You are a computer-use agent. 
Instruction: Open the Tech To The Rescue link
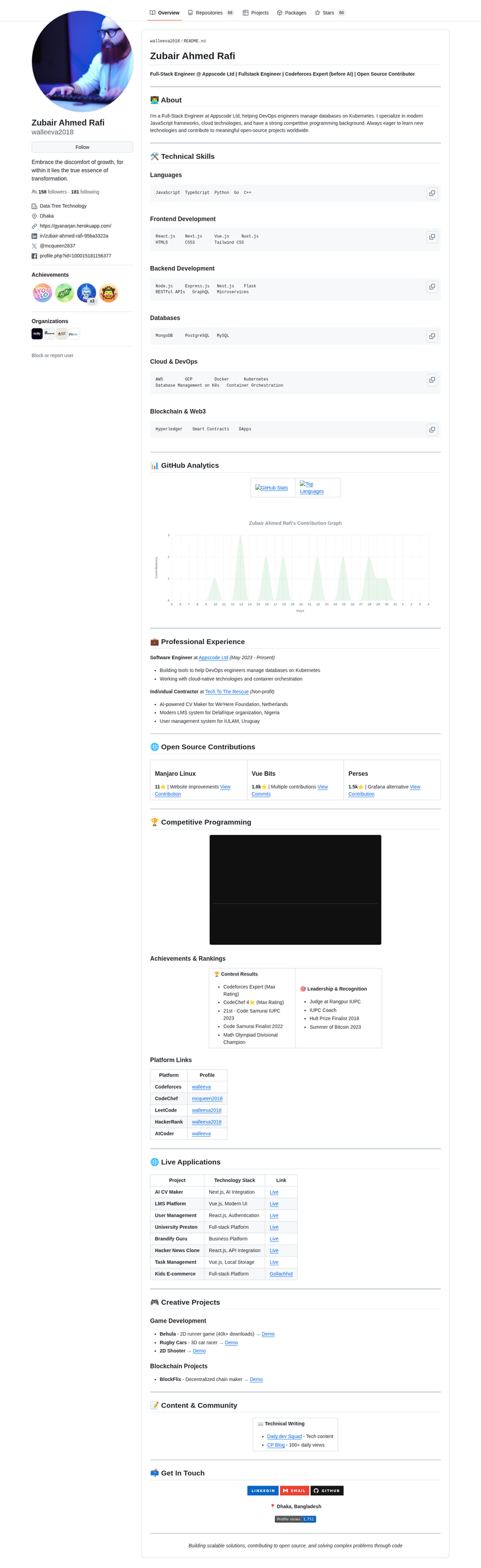(227, 692)
